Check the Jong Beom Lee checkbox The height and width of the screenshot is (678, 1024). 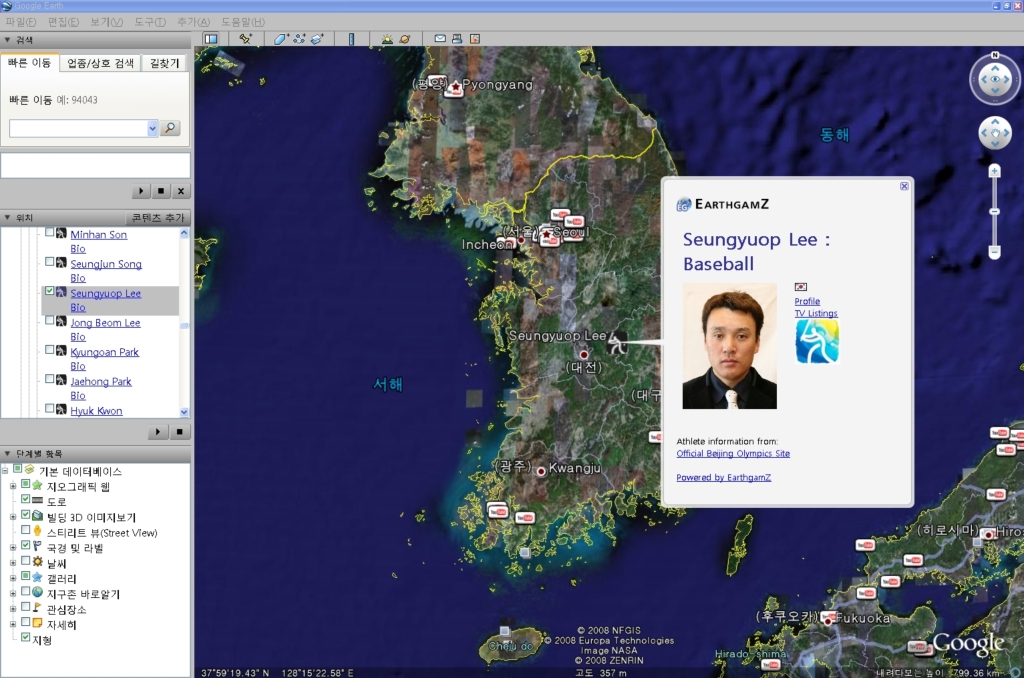[50, 320]
